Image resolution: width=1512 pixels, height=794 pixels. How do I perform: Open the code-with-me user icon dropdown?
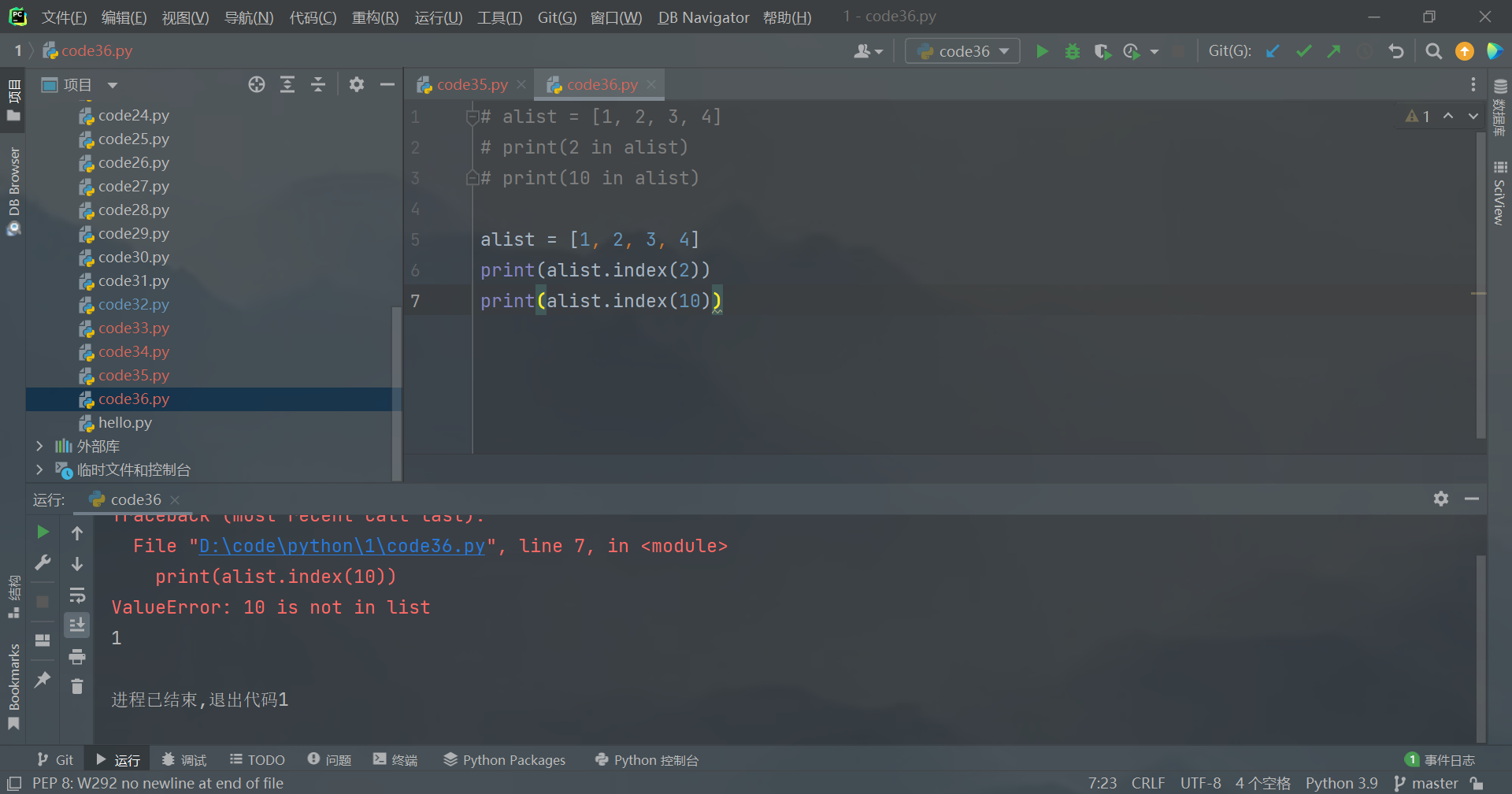(x=869, y=51)
